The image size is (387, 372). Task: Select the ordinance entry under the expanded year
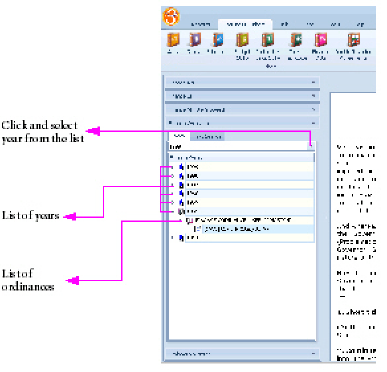tap(243, 220)
